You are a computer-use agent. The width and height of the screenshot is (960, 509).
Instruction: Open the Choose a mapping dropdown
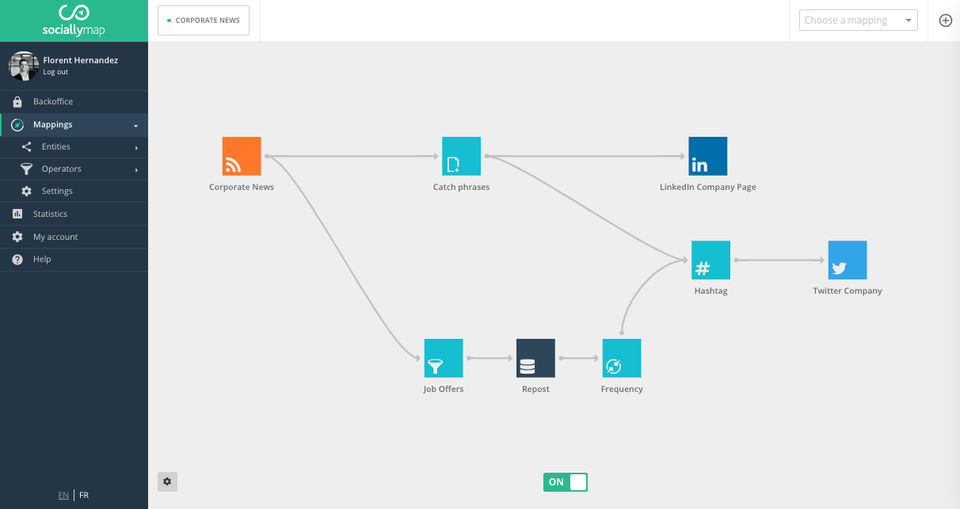click(858, 20)
